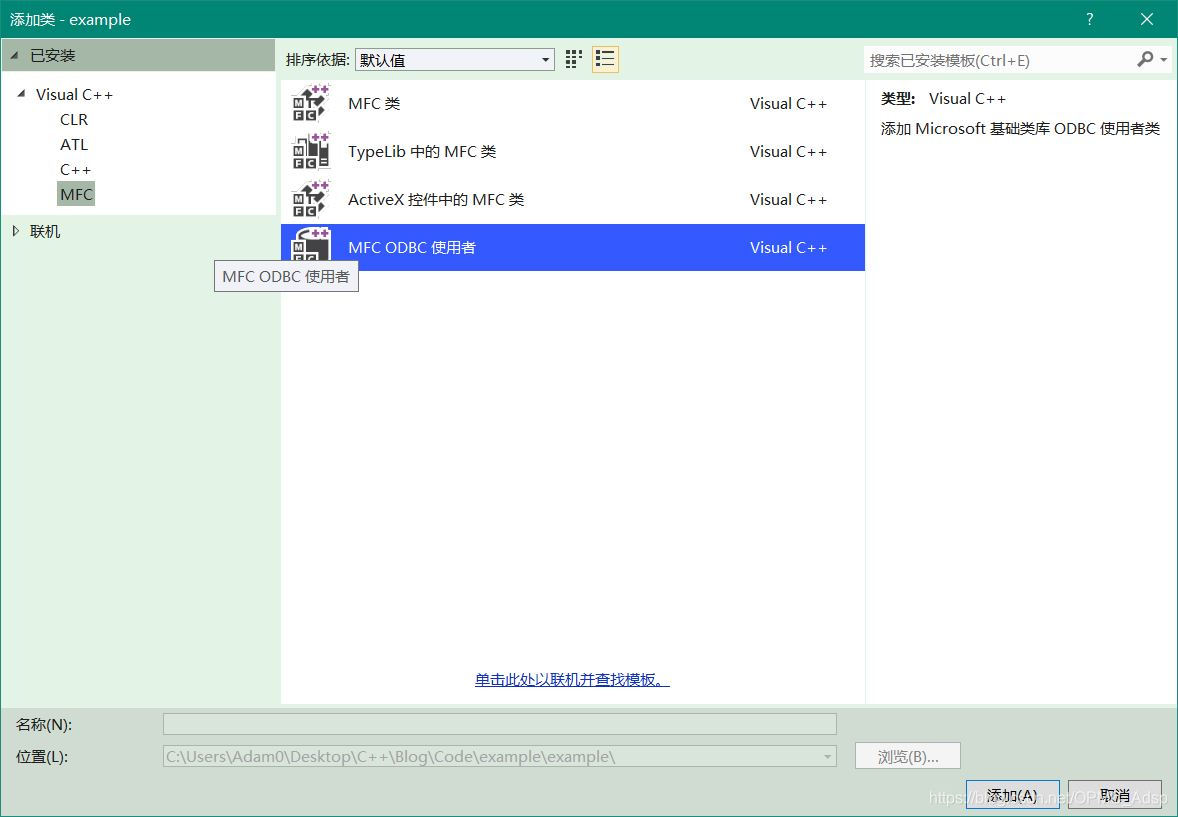
Task: Click Visual C++ type in ActiveX row
Action: point(788,200)
